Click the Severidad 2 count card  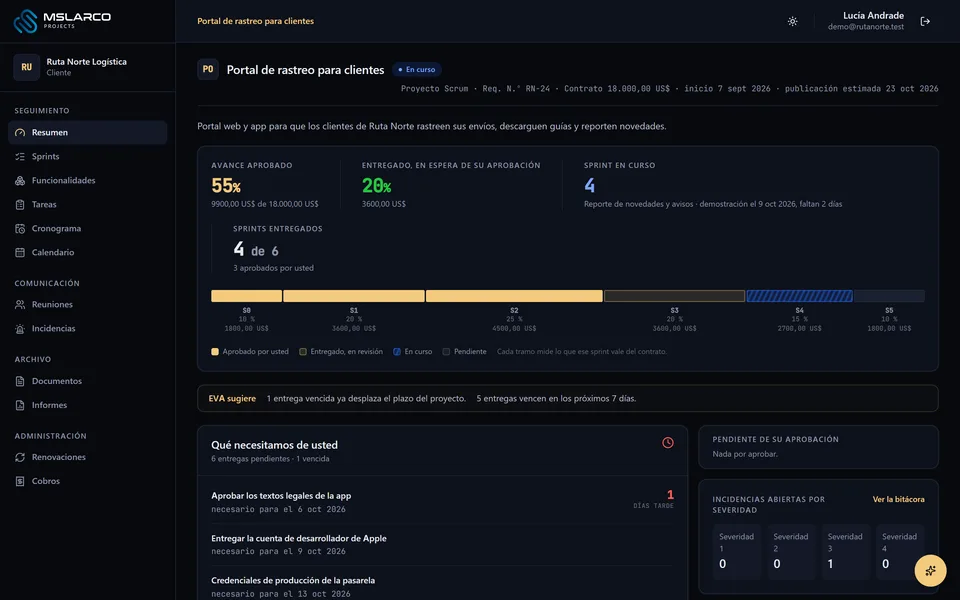[791, 552]
